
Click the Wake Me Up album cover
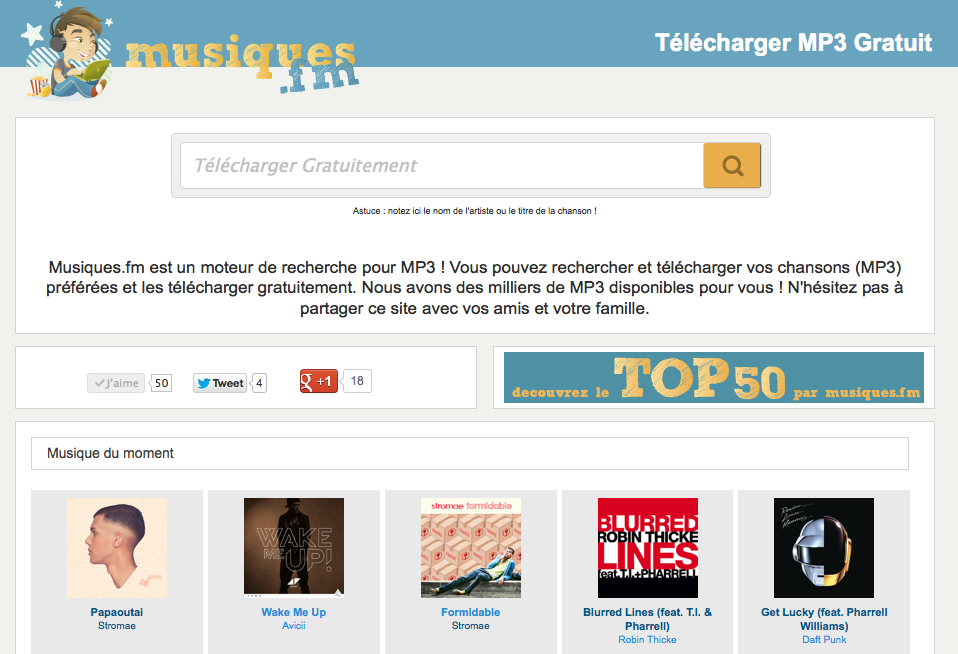(x=294, y=548)
